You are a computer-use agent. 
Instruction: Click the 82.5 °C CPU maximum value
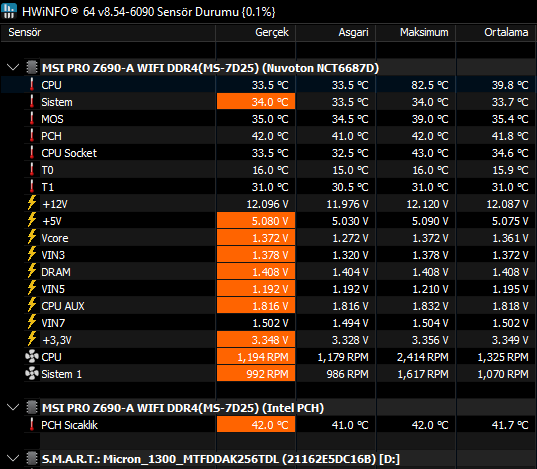tap(430, 85)
